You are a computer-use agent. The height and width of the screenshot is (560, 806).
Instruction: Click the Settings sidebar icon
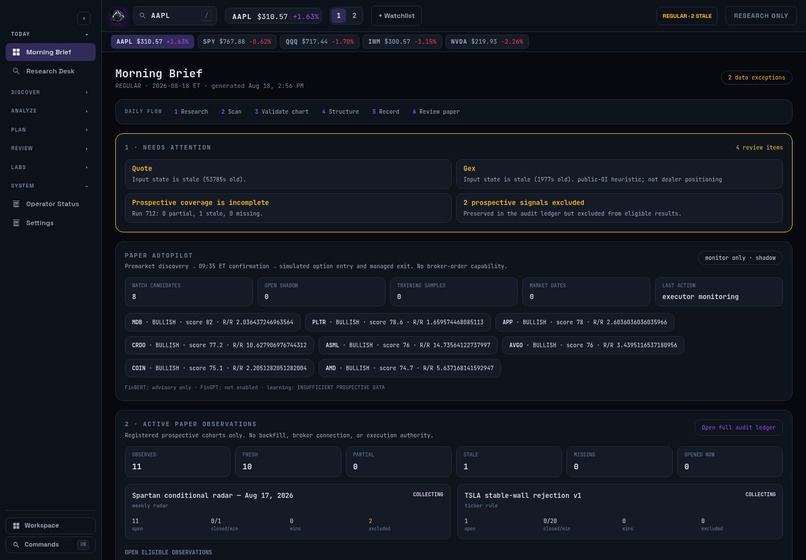[16, 223]
